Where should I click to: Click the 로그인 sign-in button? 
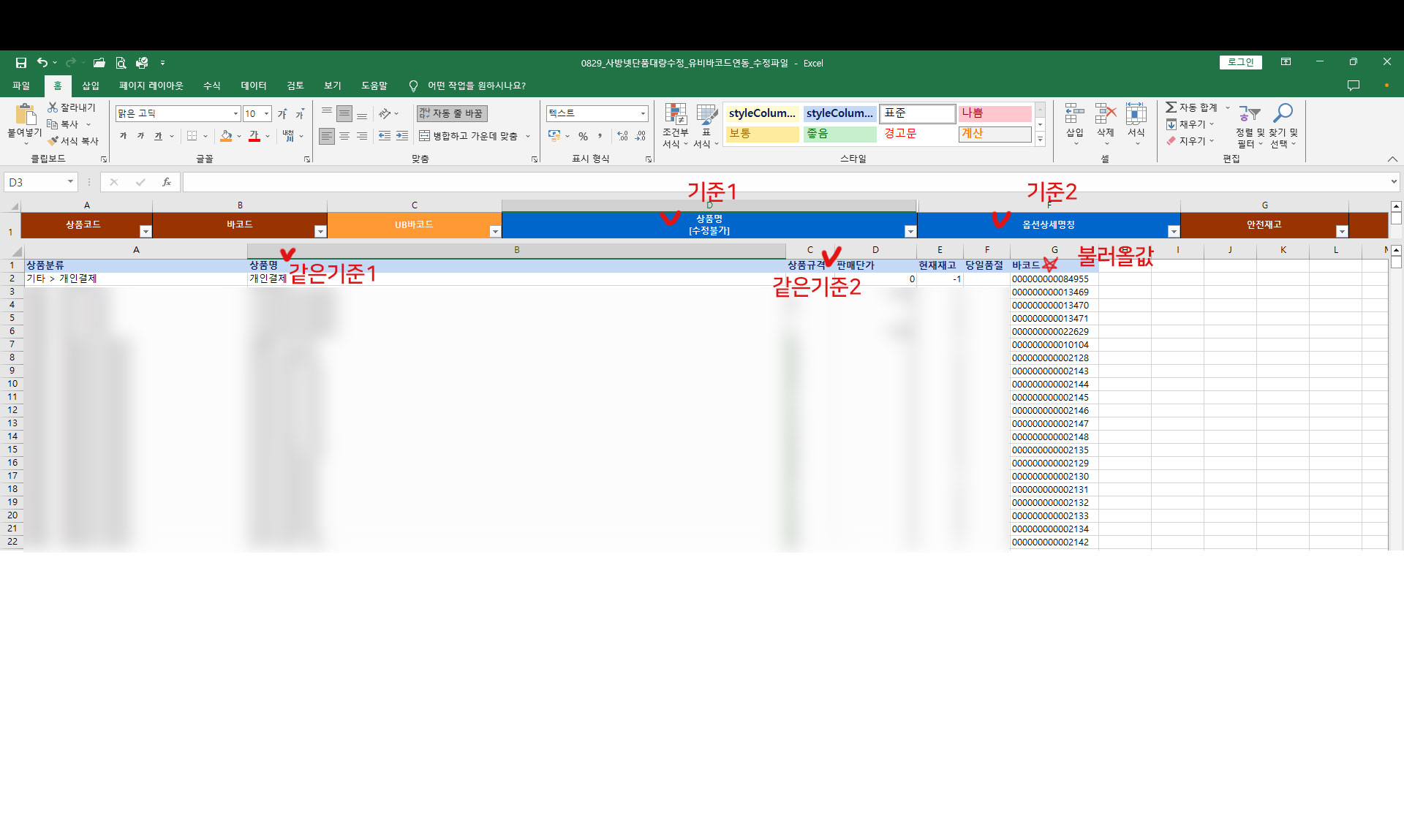(1240, 63)
